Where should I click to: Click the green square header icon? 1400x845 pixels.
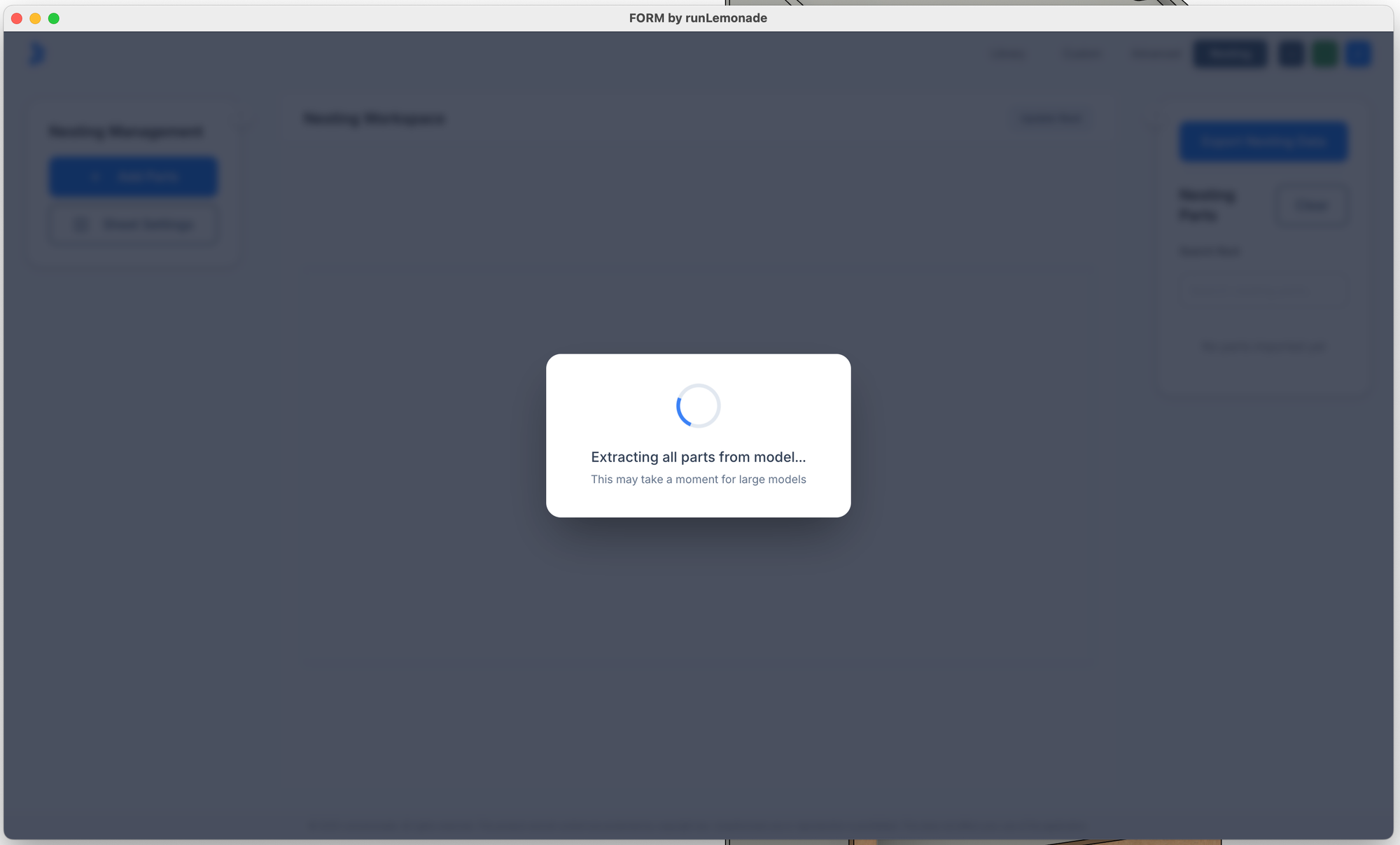(1324, 54)
